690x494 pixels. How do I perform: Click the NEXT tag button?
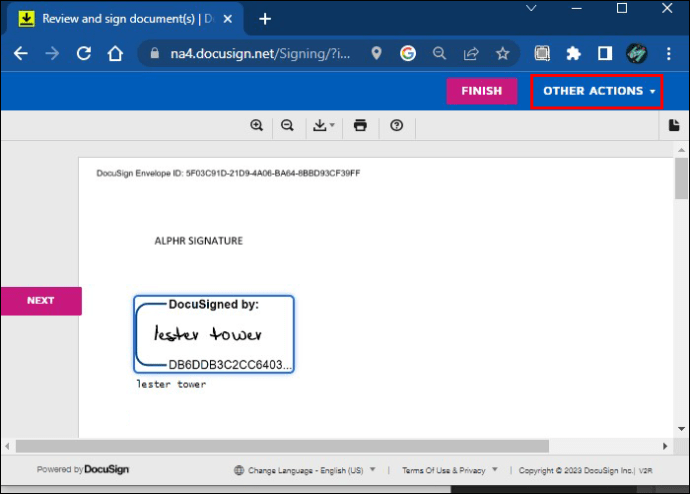click(41, 301)
